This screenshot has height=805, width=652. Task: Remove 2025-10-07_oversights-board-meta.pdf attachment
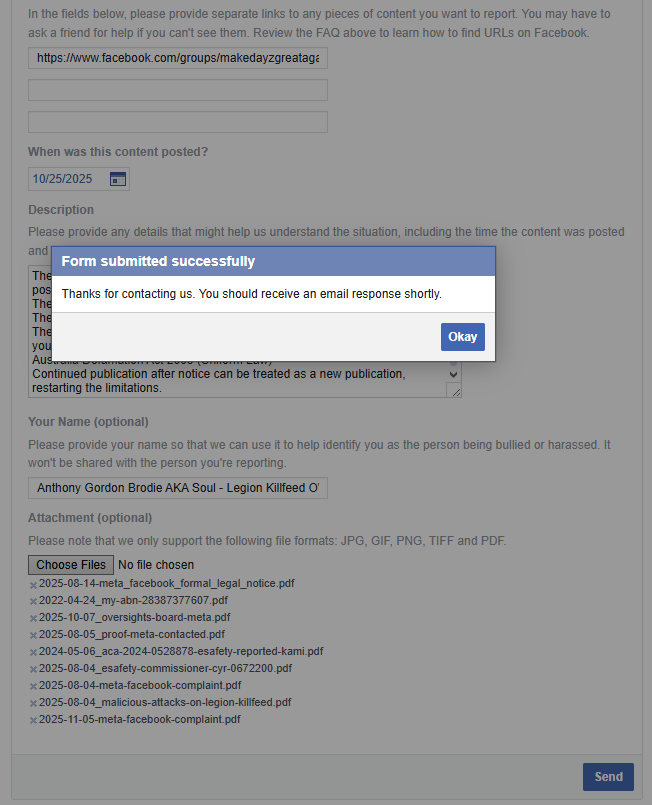coord(33,618)
